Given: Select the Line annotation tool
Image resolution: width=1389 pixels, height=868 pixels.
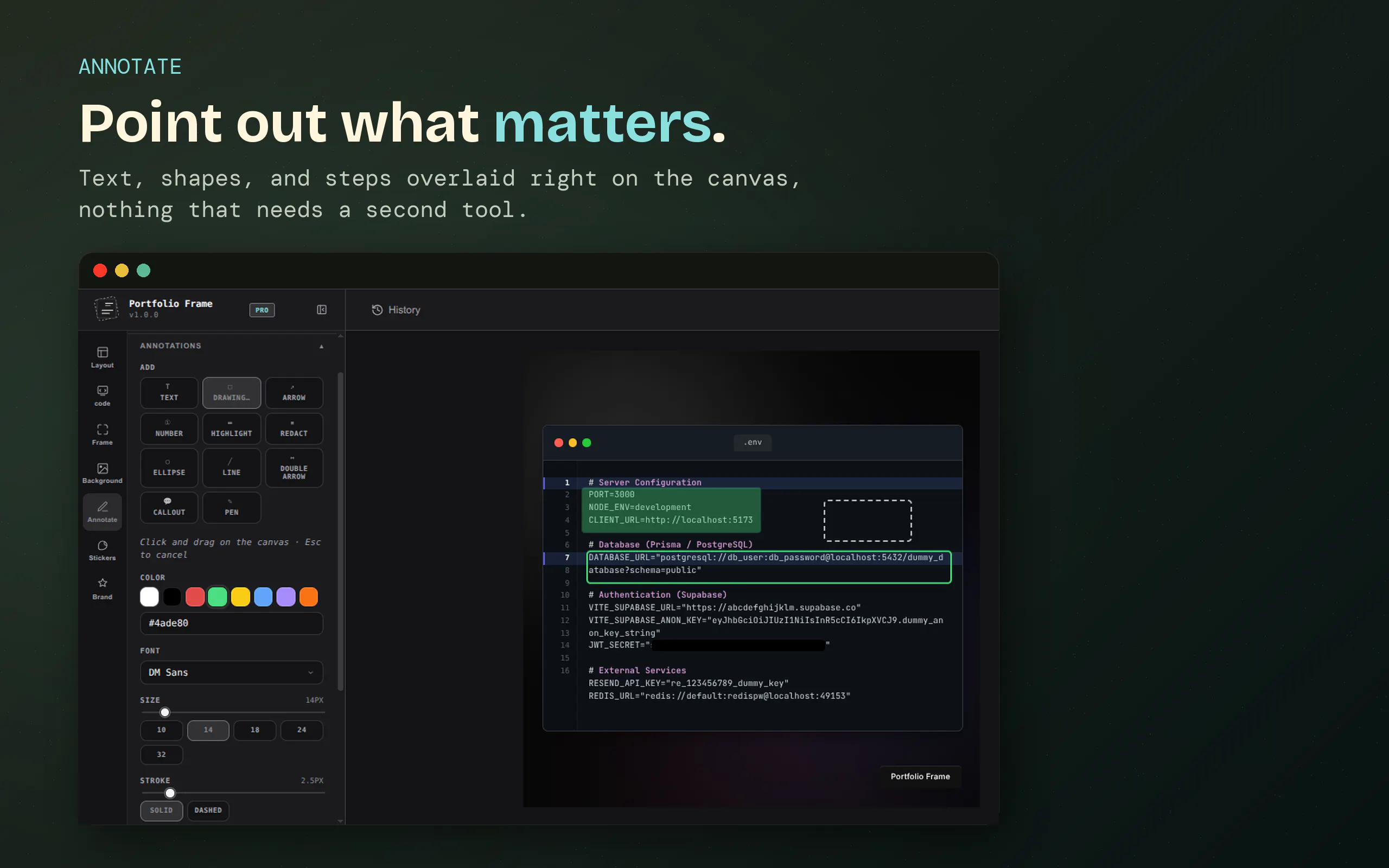Looking at the screenshot, I should [231, 468].
